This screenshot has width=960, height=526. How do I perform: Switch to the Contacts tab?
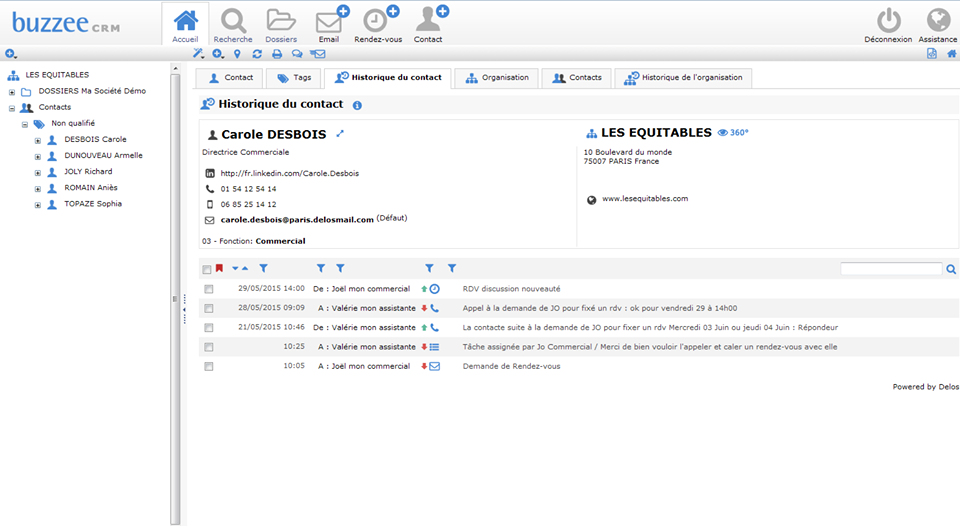pyautogui.click(x=577, y=78)
